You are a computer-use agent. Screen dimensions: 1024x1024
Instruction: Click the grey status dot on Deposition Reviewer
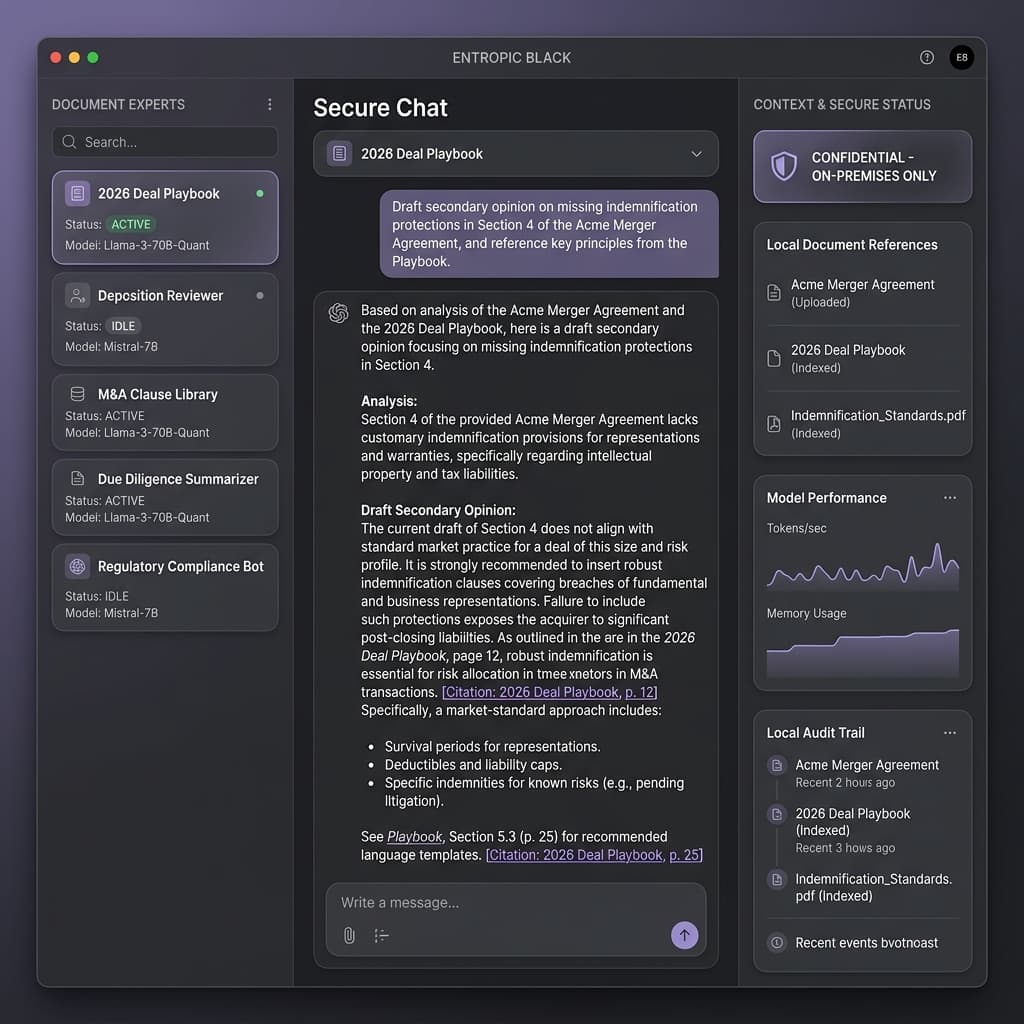(x=260, y=295)
